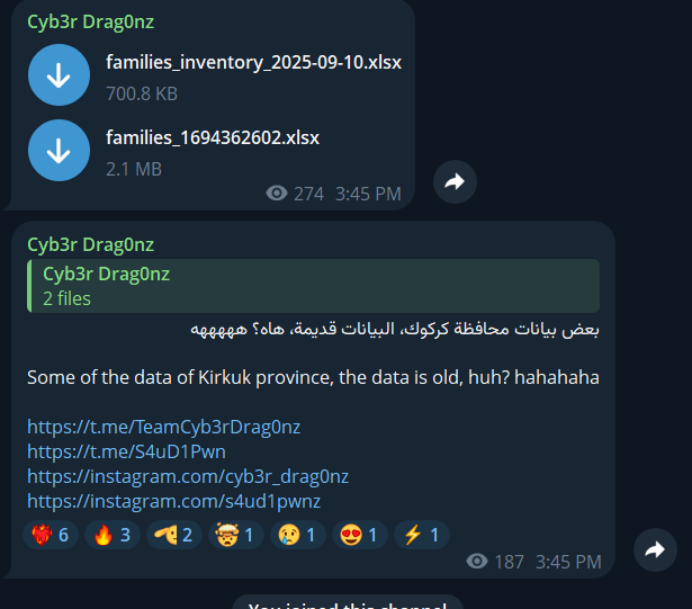Toggle the heart-on-fire reaction

[50, 535]
